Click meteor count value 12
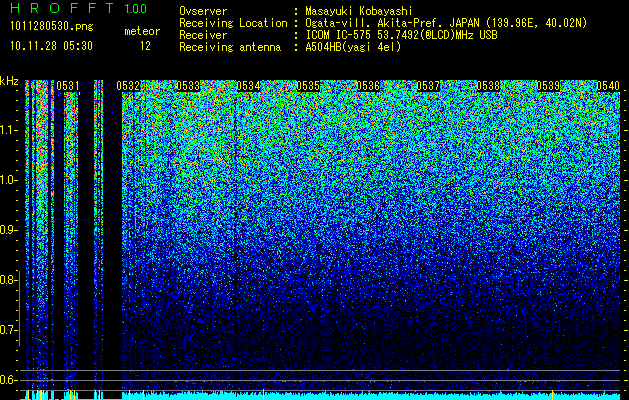 coord(145,46)
